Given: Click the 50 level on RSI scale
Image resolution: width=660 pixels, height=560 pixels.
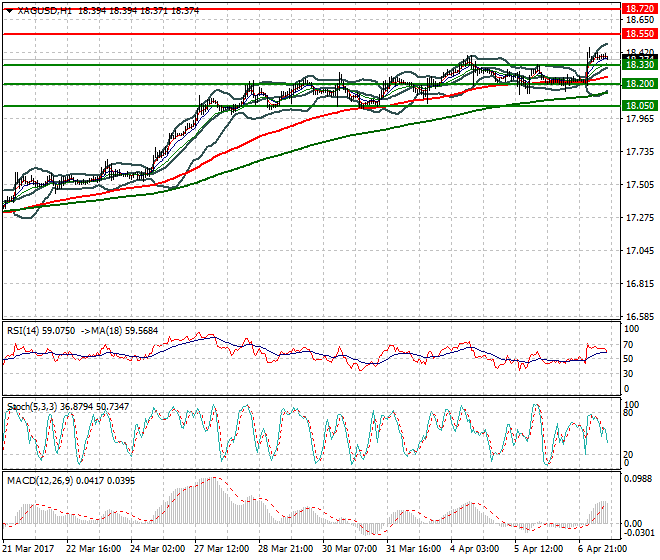Looking at the screenshot, I should coord(628,359).
